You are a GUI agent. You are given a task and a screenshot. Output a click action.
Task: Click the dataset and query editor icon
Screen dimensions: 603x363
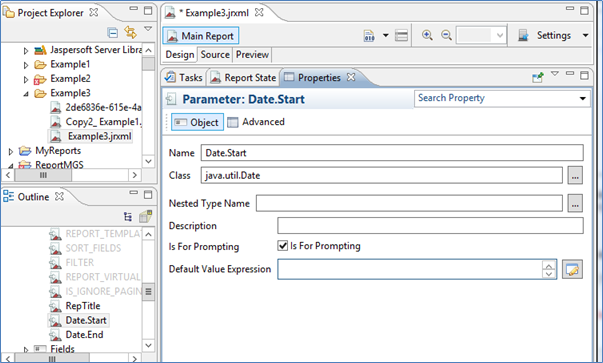pyautogui.click(x=369, y=36)
